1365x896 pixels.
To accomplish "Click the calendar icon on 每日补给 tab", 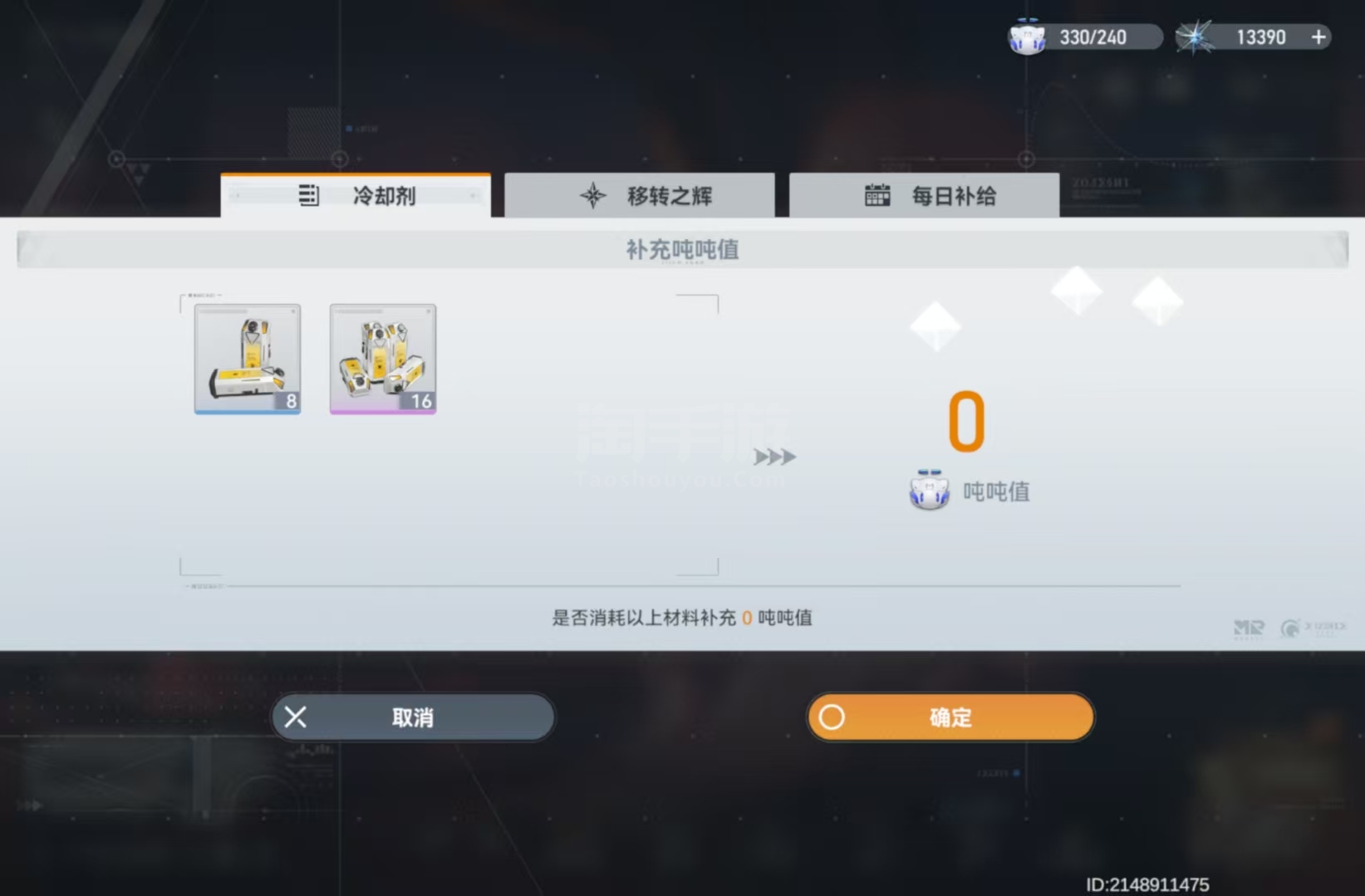I will [x=877, y=196].
